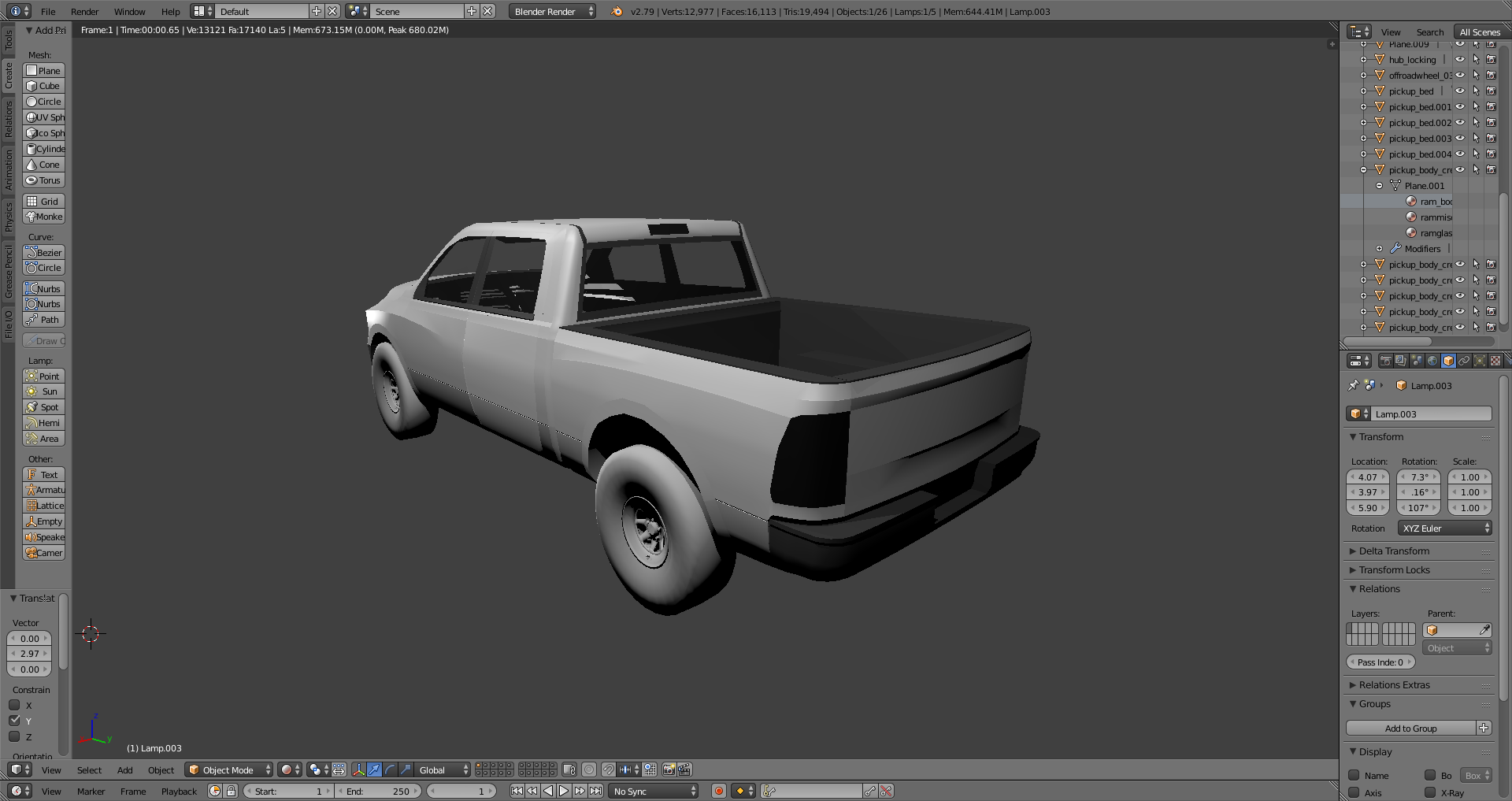This screenshot has height=801, width=1512.
Task: Open the Select menu in 3D view header
Action: pos(89,769)
